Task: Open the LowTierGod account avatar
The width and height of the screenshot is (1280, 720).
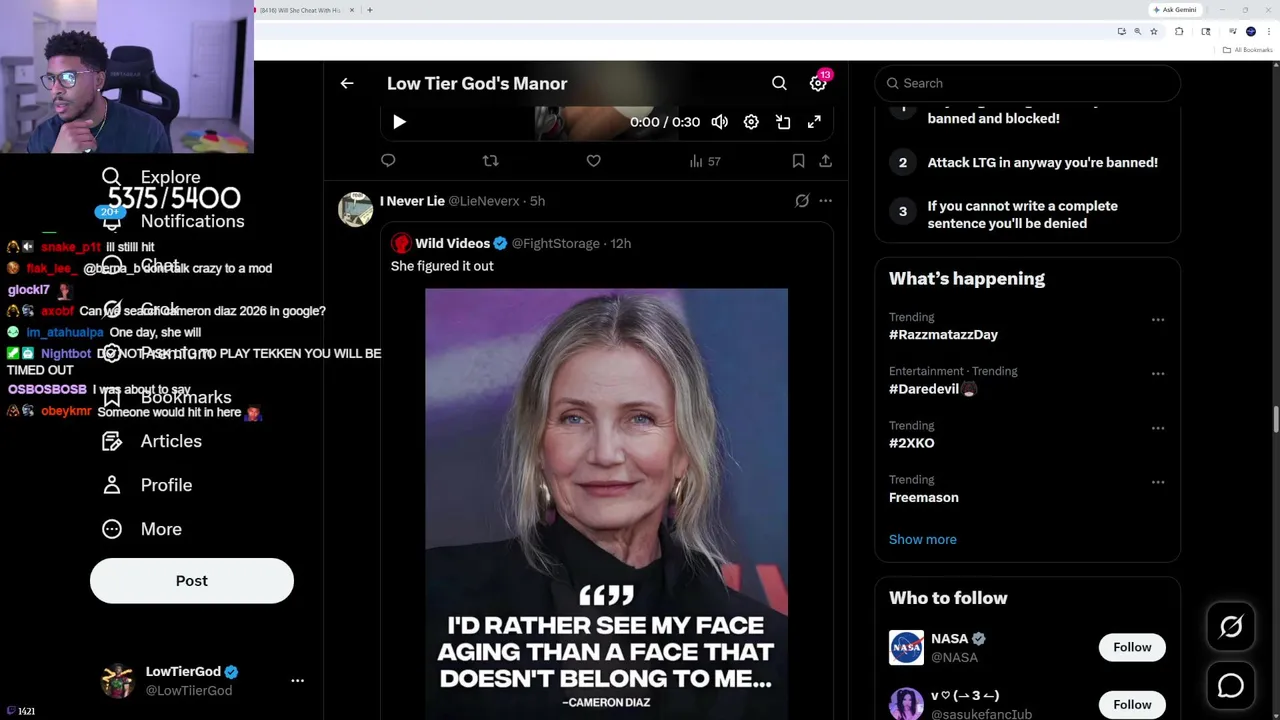Action: coord(118,680)
